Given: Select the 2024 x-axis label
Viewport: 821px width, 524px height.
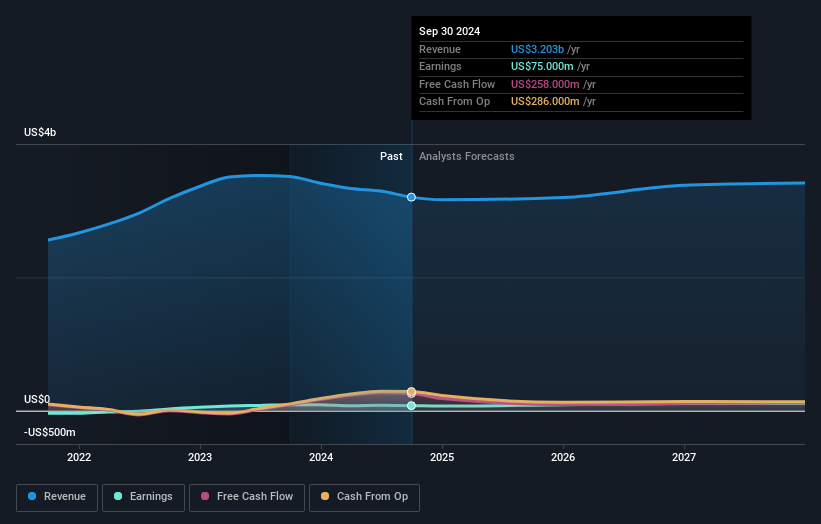Looking at the screenshot, I should coord(321,457).
